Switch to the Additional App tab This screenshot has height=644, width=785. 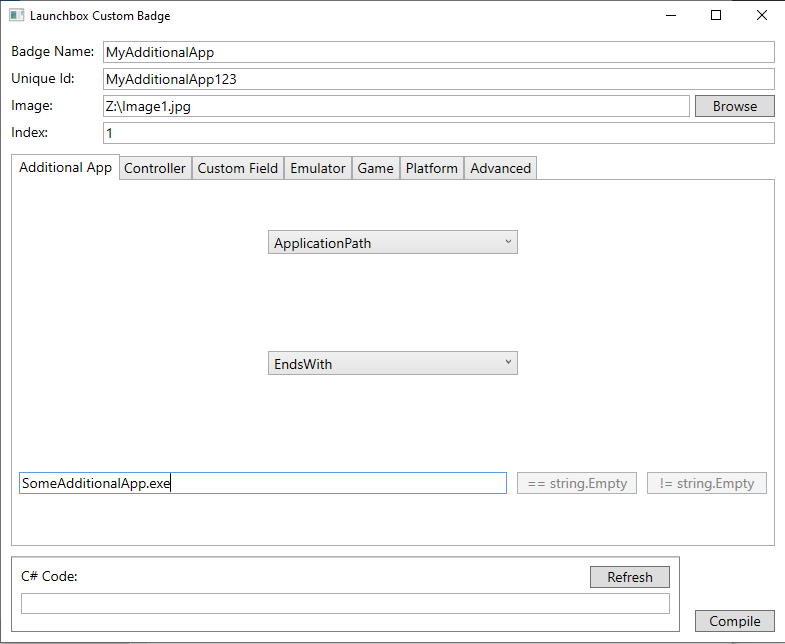(65, 167)
